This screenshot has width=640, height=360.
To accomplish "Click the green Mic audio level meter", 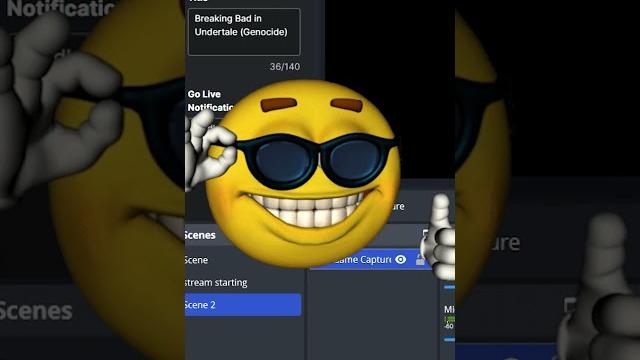I will [450, 318].
